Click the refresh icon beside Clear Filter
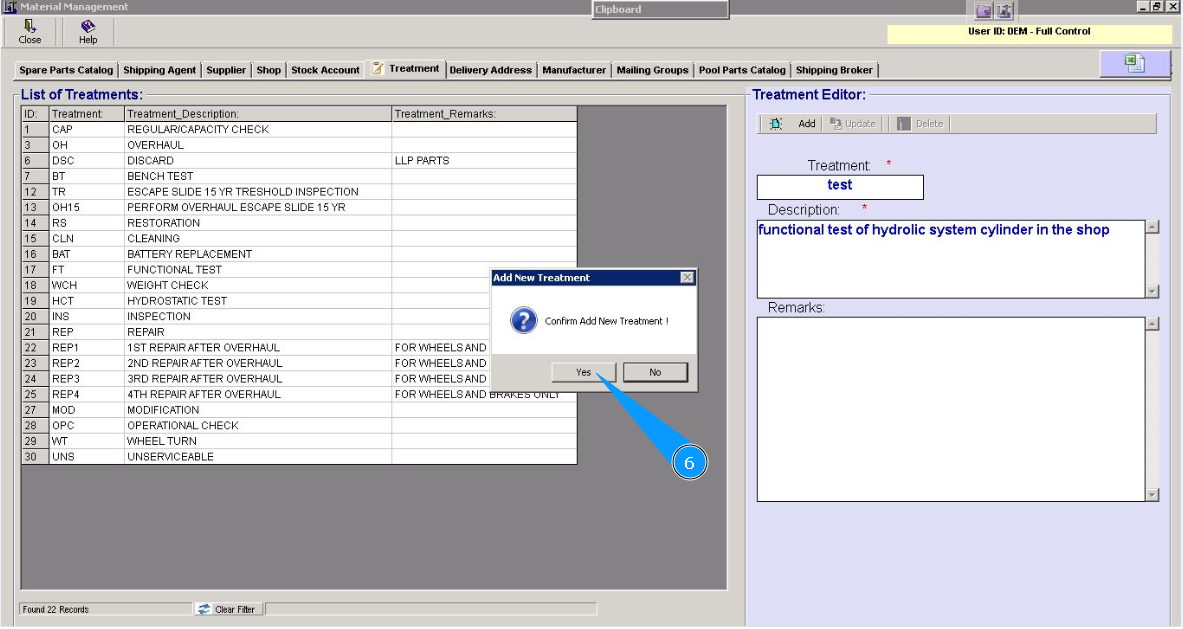This screenshot has width=1183, height=629. 204,609
